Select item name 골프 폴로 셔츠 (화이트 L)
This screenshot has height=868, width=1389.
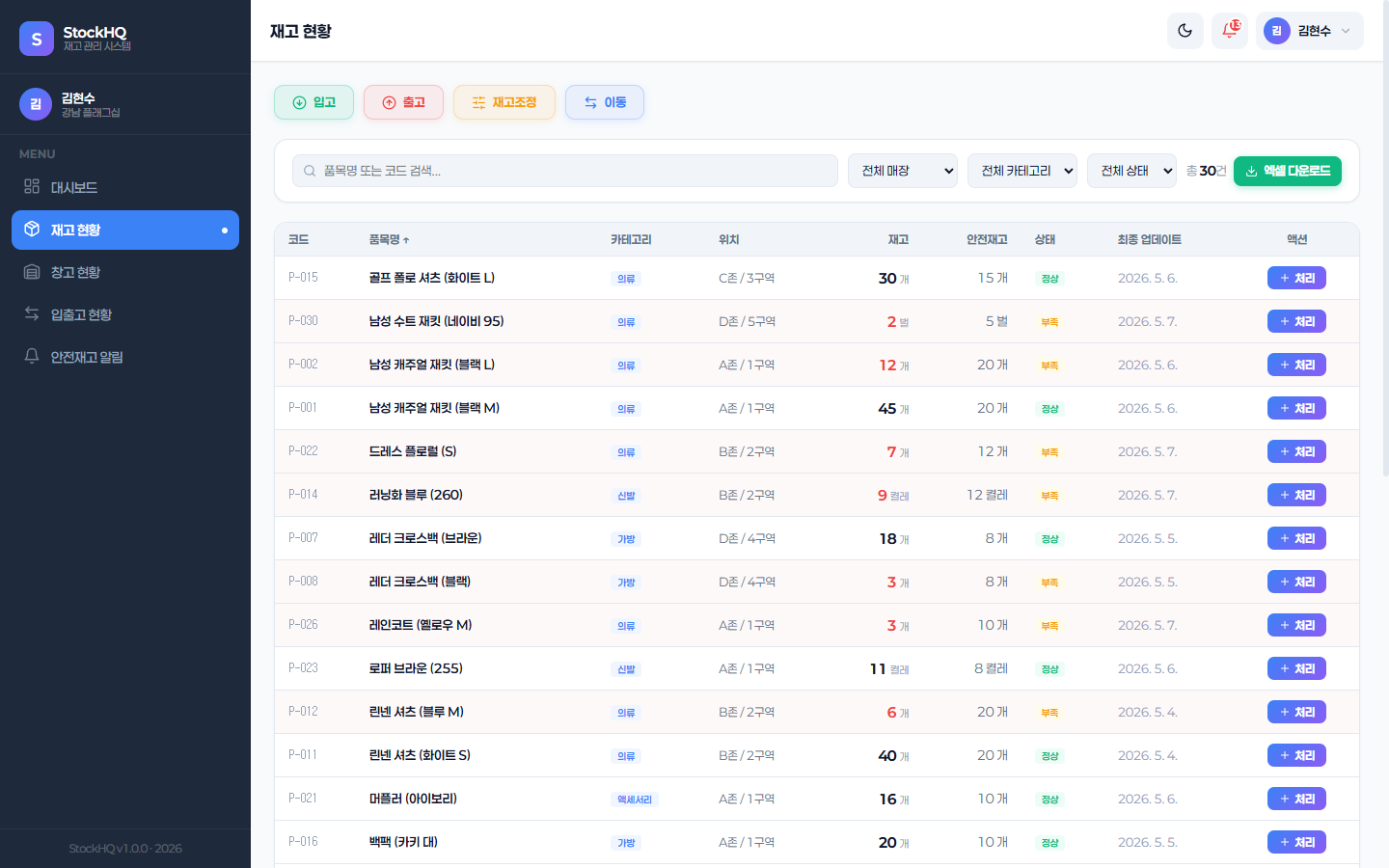click(431, 278)
